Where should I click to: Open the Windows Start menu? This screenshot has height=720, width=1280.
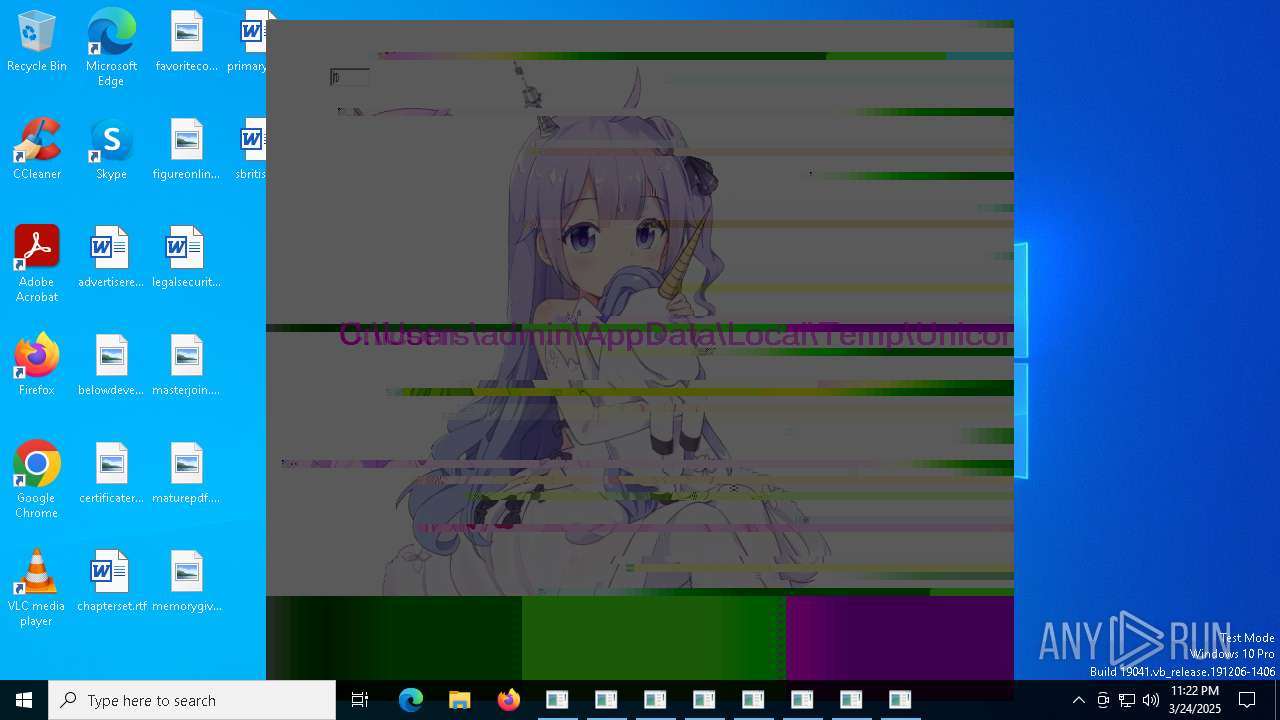click(24, 700)
